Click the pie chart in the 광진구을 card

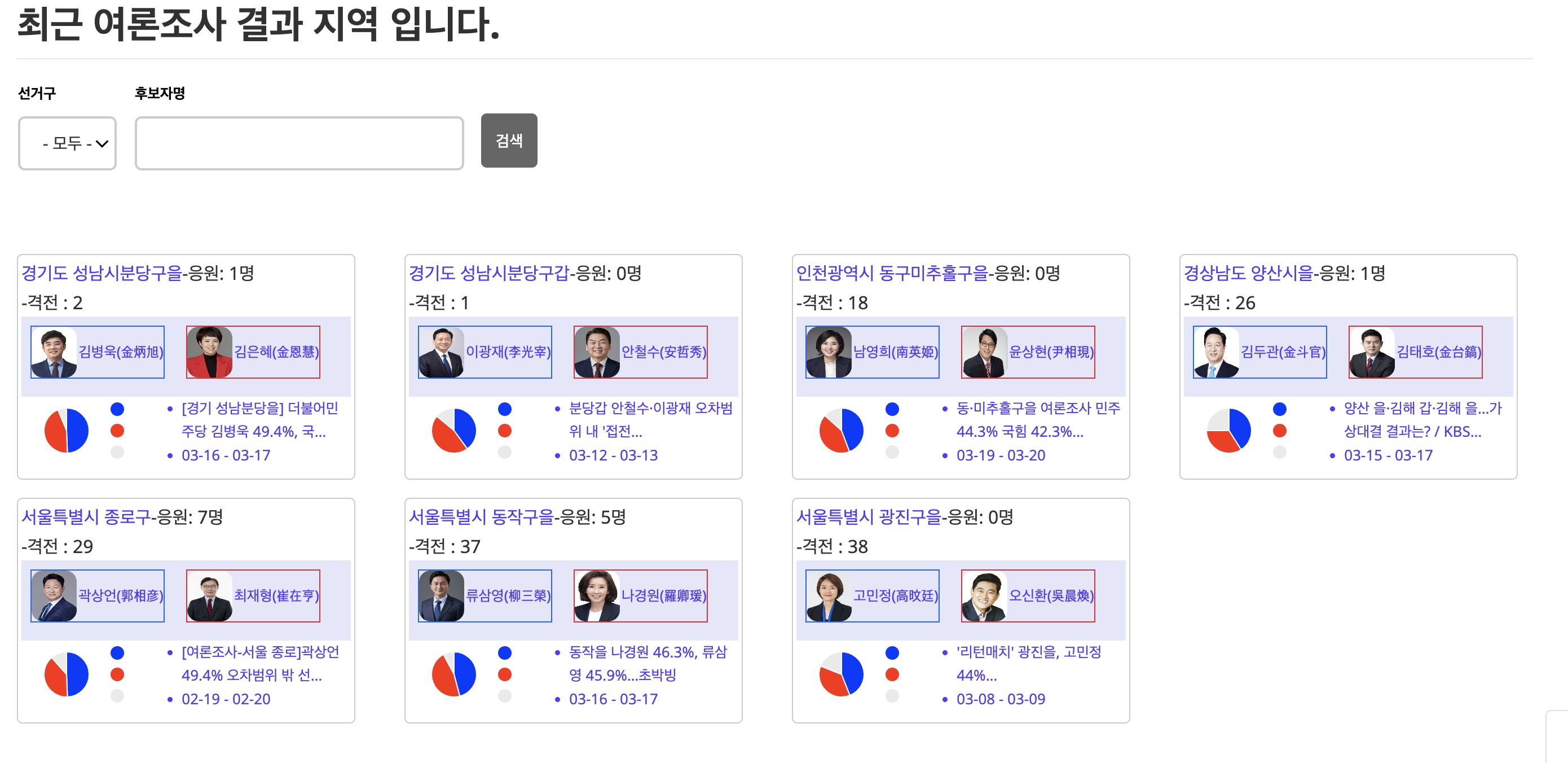coord(841,674)
